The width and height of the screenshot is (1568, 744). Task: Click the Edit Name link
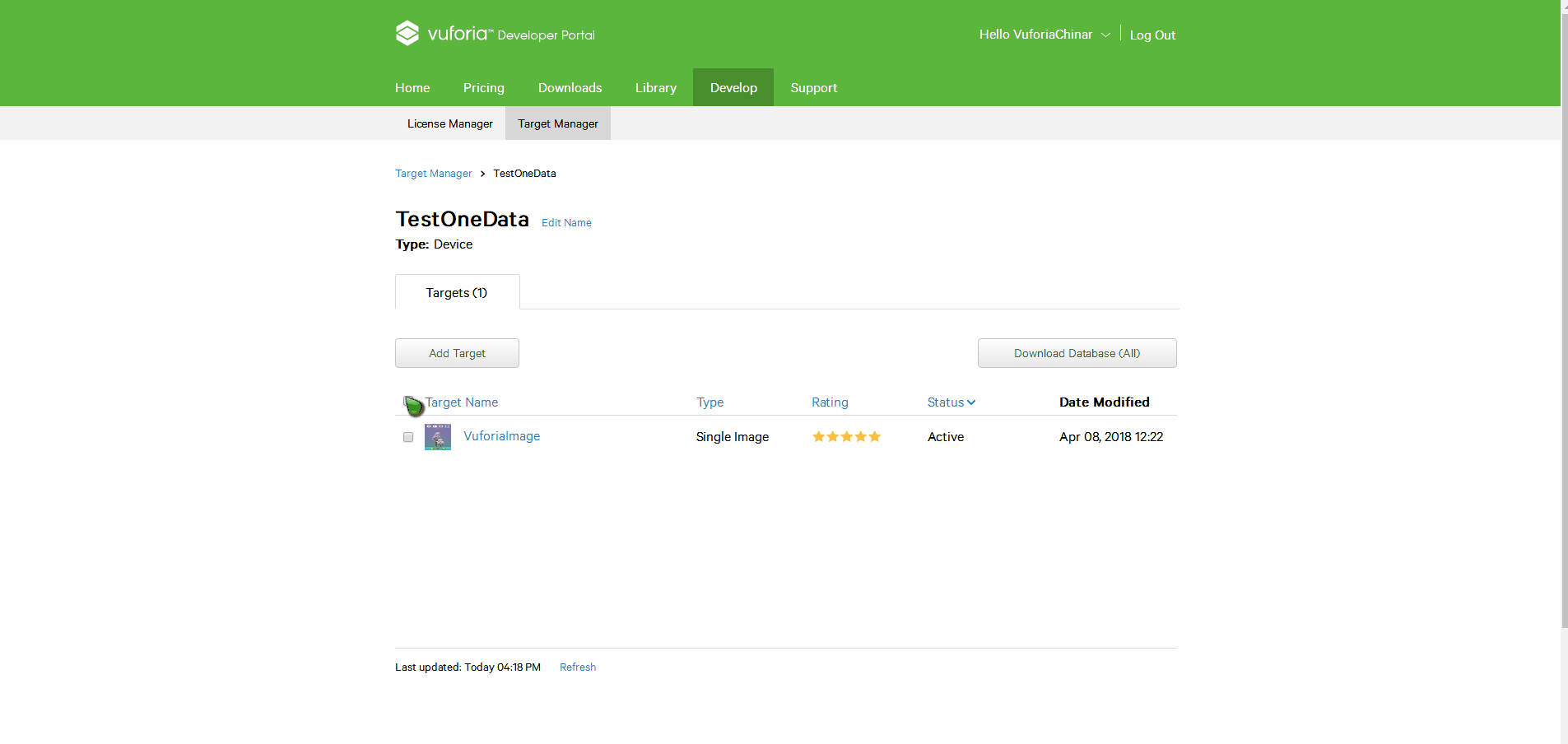(x=566, y=223)
